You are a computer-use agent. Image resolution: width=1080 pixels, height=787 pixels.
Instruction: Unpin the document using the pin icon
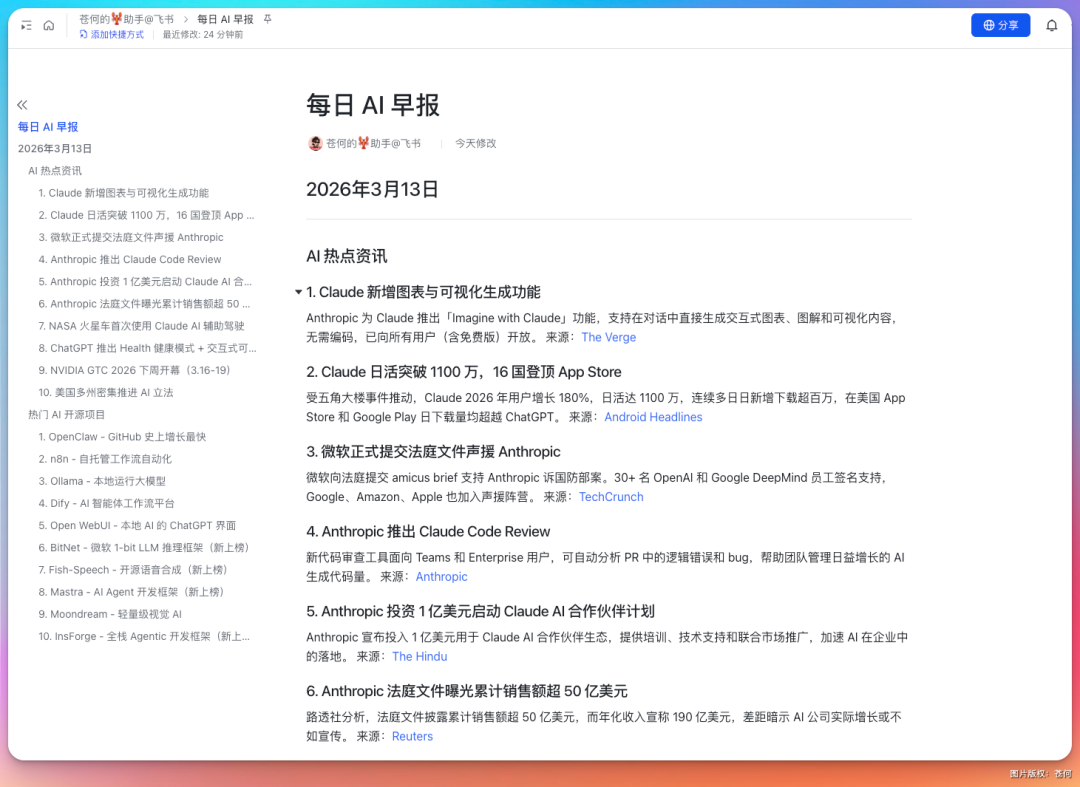[x=270, y=18]
